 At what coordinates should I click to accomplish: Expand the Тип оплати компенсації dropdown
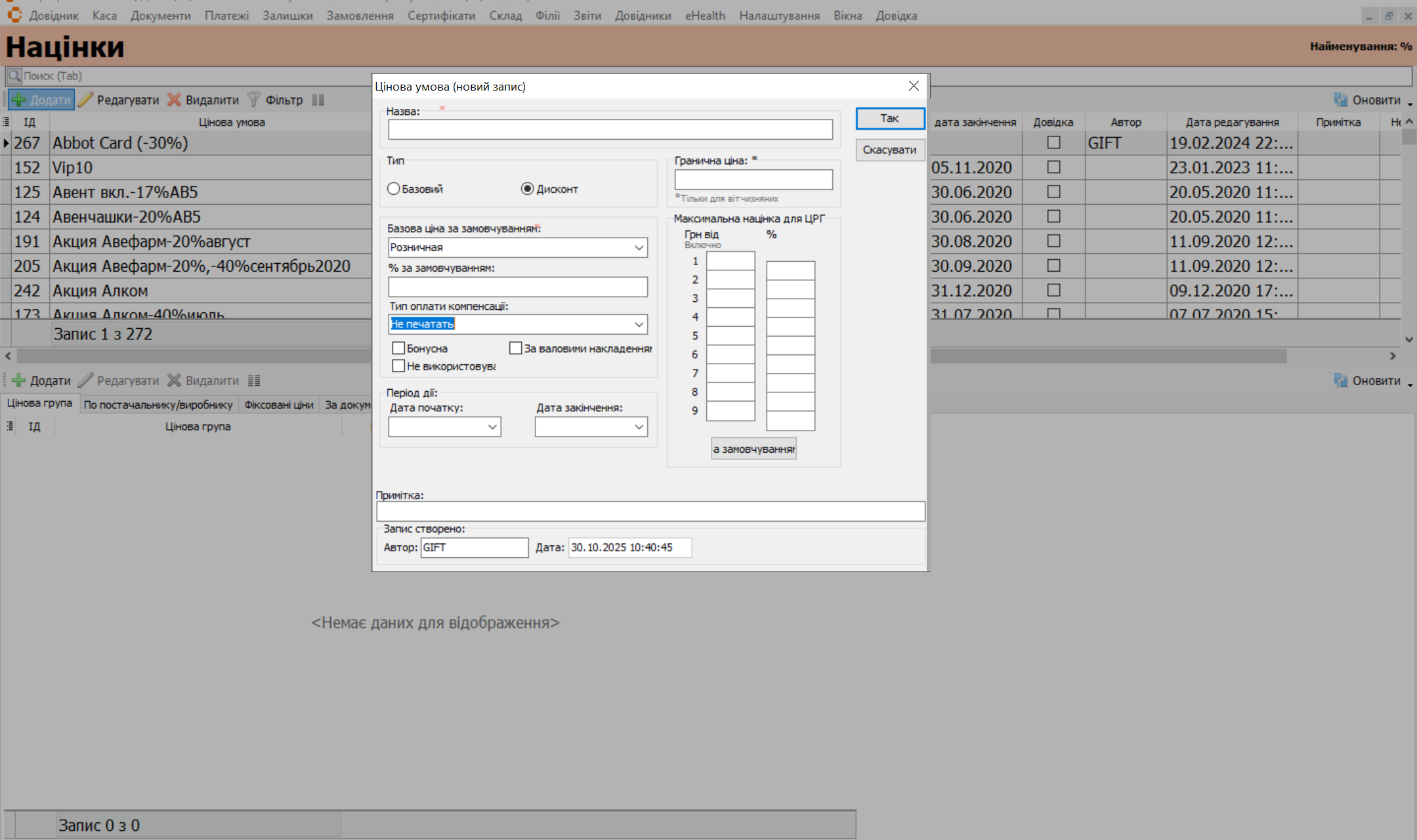click(x=639, y=324)
